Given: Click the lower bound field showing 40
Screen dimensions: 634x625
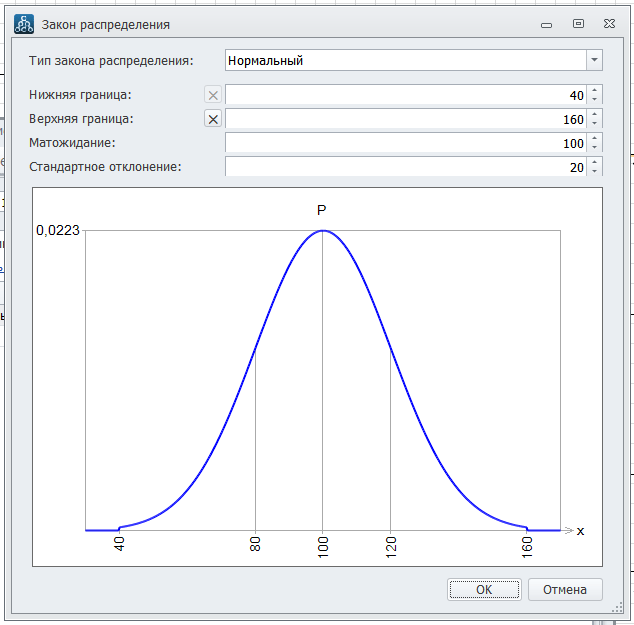Looking at the screenshot, I should [405, 95].
